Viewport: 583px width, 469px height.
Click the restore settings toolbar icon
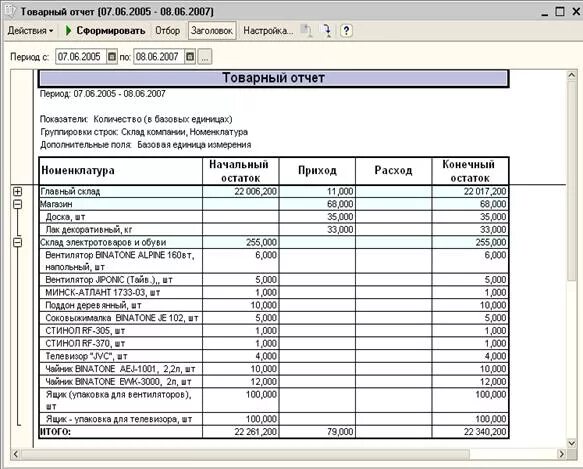click(307, 31)
